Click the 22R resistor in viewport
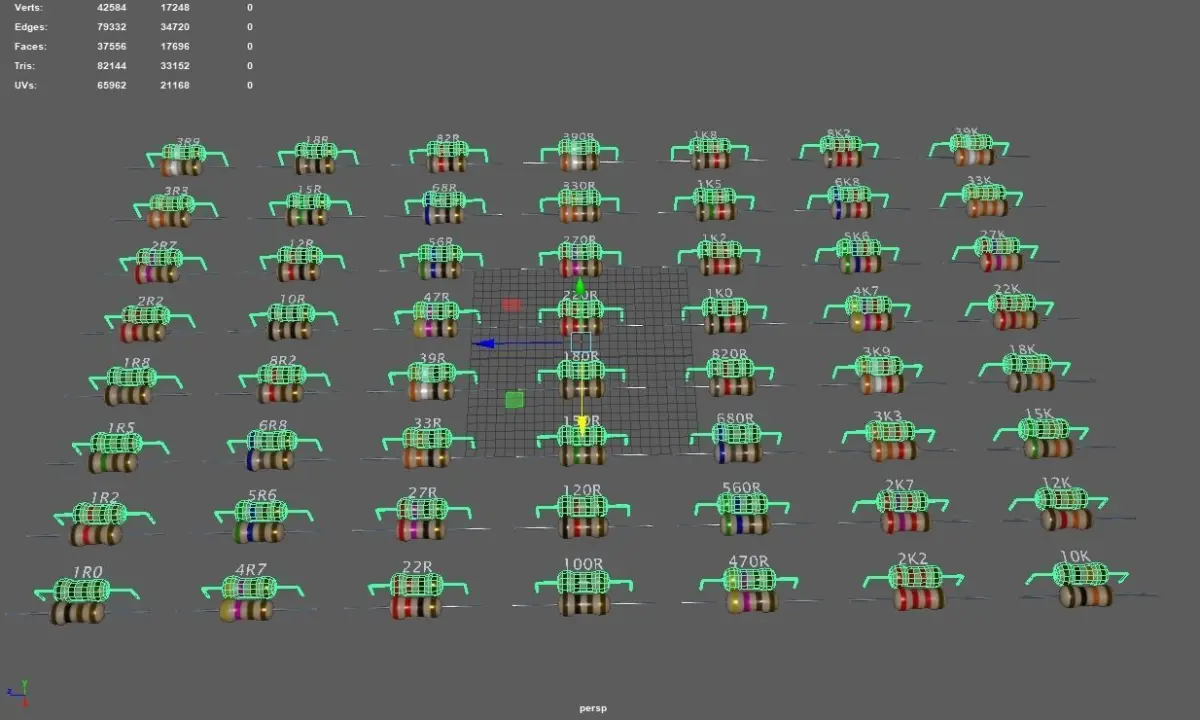 coord(417,595)
